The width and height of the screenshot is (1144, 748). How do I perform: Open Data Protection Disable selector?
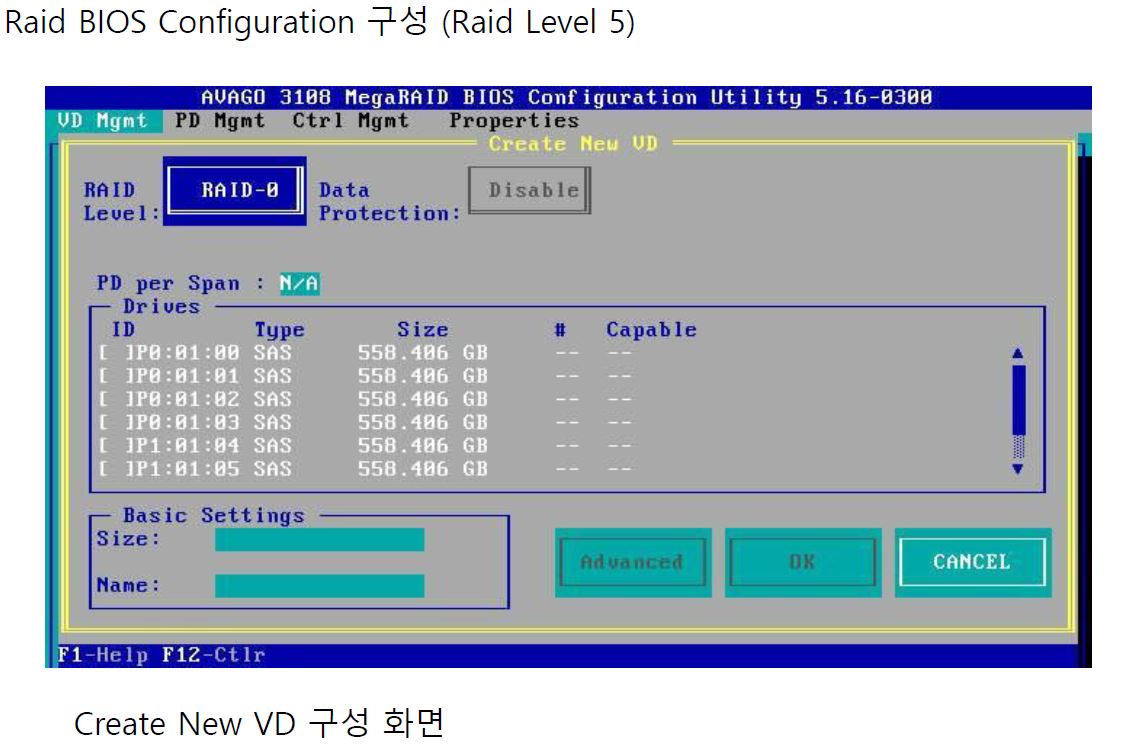(x=530, y=190)
